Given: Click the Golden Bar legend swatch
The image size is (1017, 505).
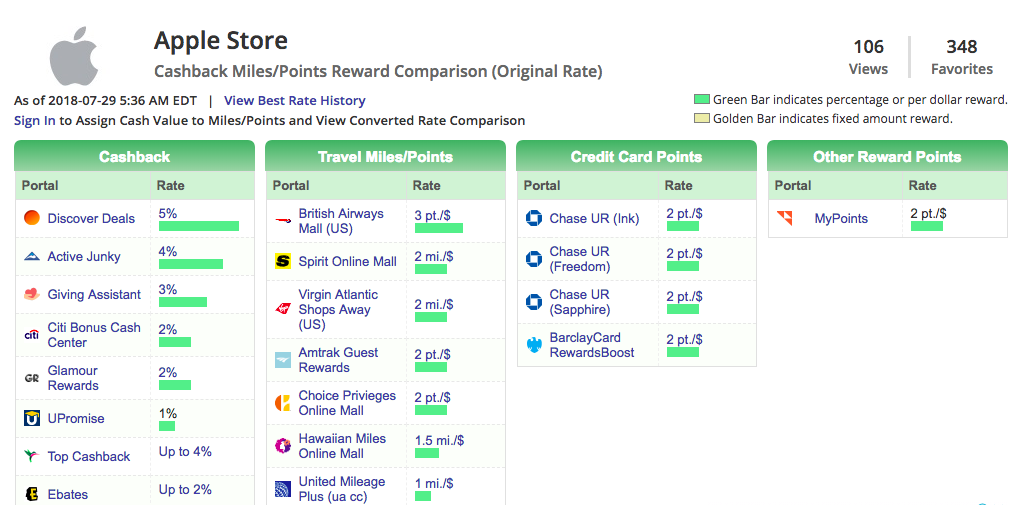Looking at the screenshot, I should click(x=702, y=119).
